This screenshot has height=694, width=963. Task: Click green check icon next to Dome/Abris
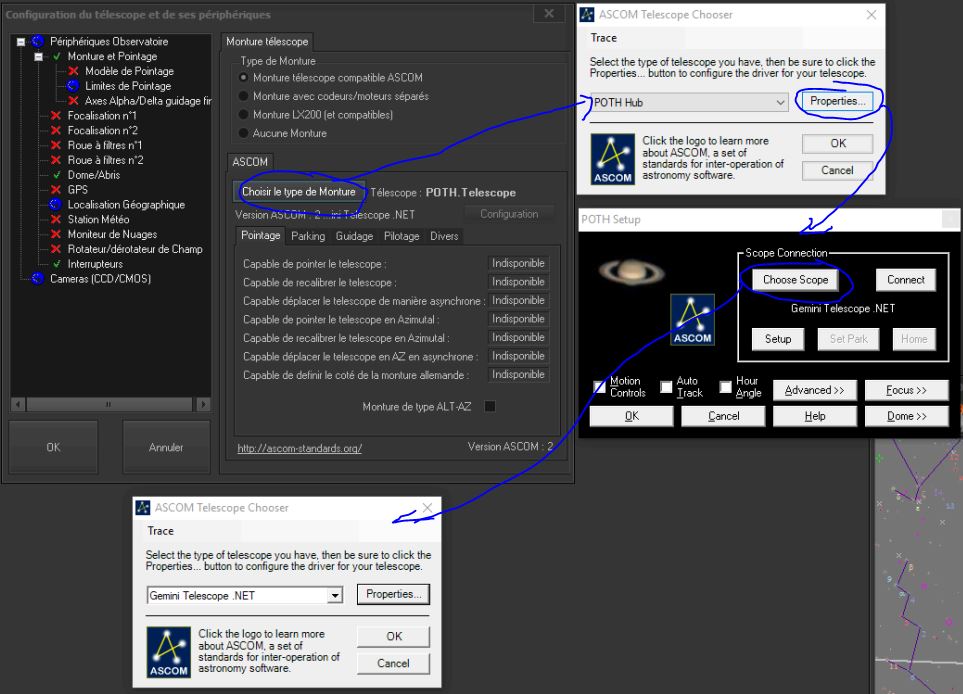point(57,175)
